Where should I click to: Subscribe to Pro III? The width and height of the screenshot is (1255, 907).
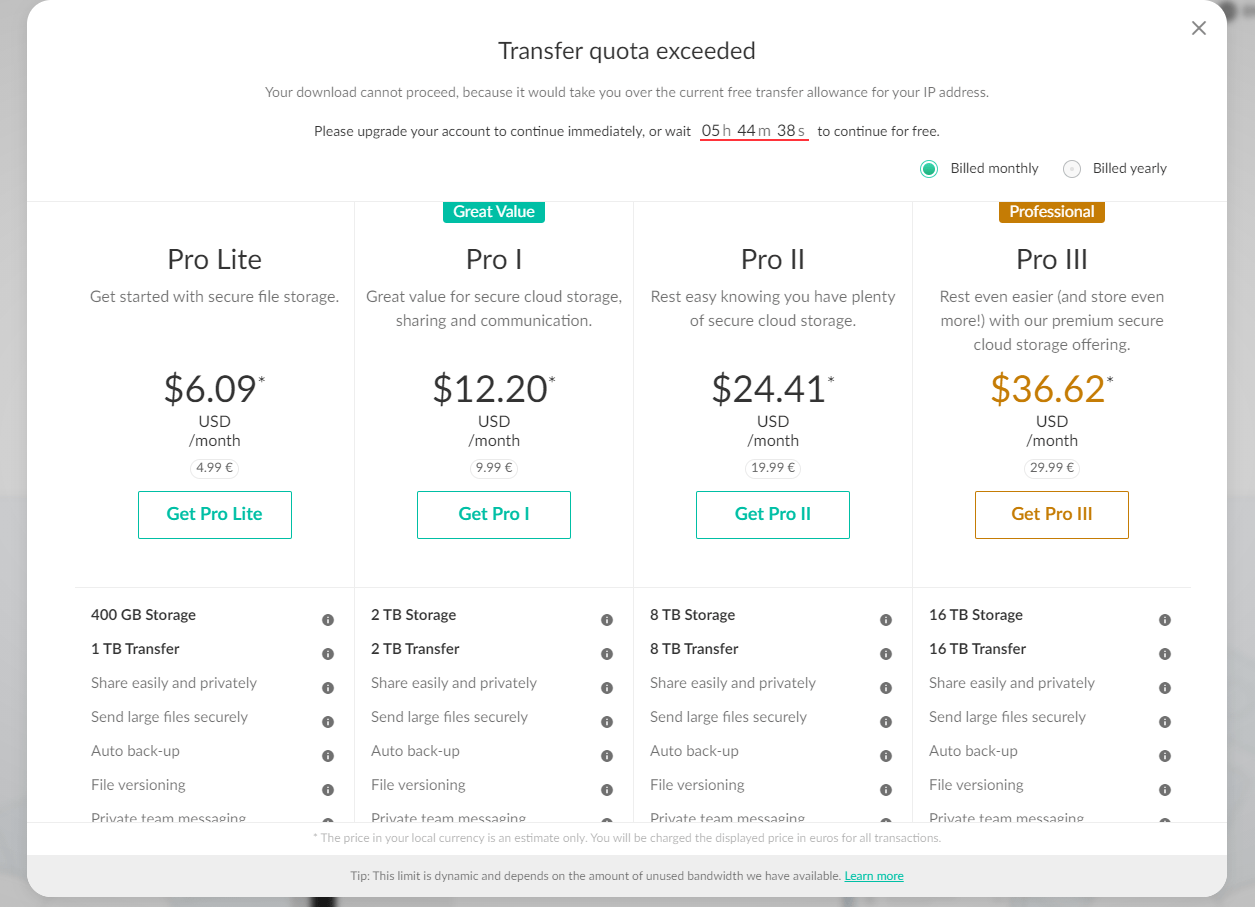[1051, 514]
